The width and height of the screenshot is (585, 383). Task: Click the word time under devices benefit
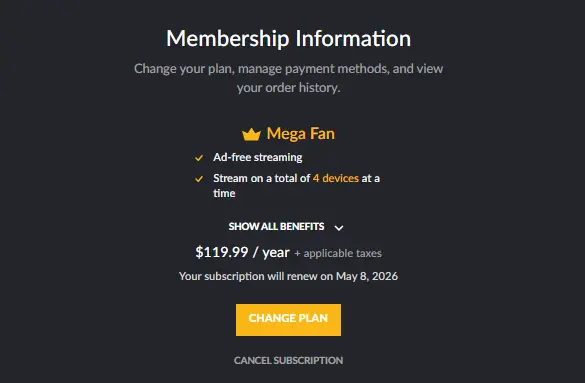coord(224,193)
